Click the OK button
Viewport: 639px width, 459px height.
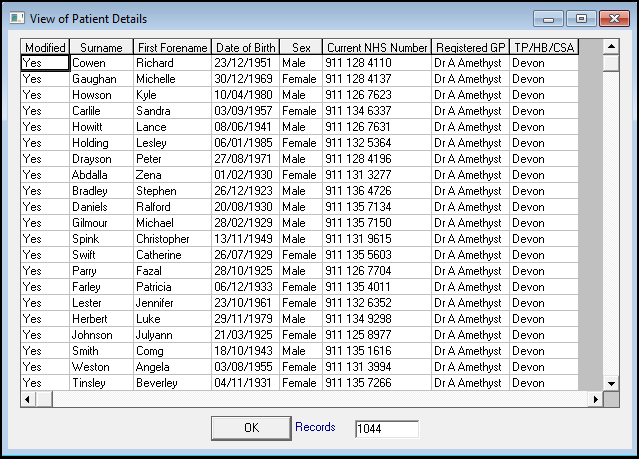[x=251, y=428]
